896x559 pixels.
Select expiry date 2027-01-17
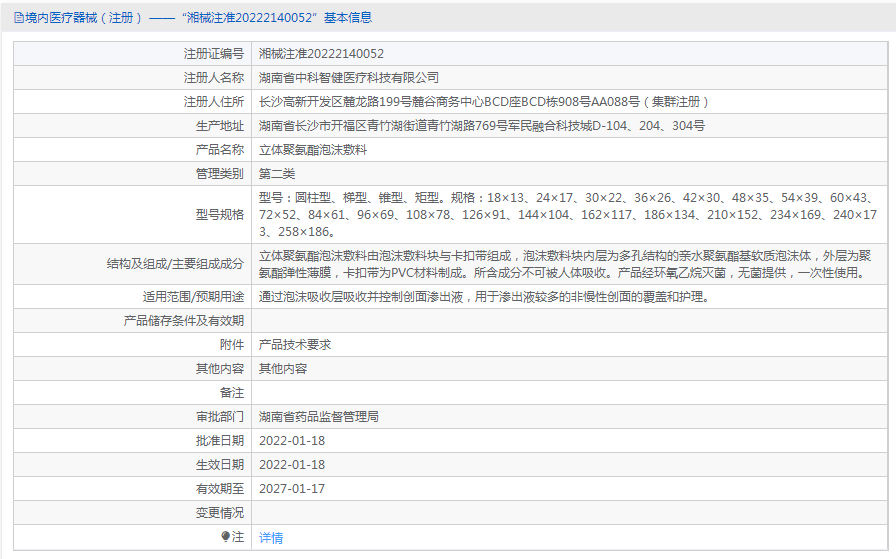(x=291, y=489)
